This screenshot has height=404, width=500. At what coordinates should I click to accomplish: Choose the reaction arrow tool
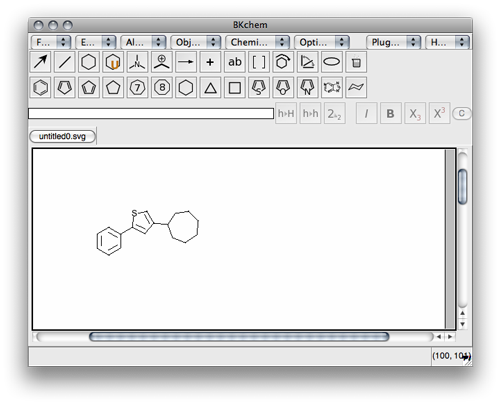186,62
